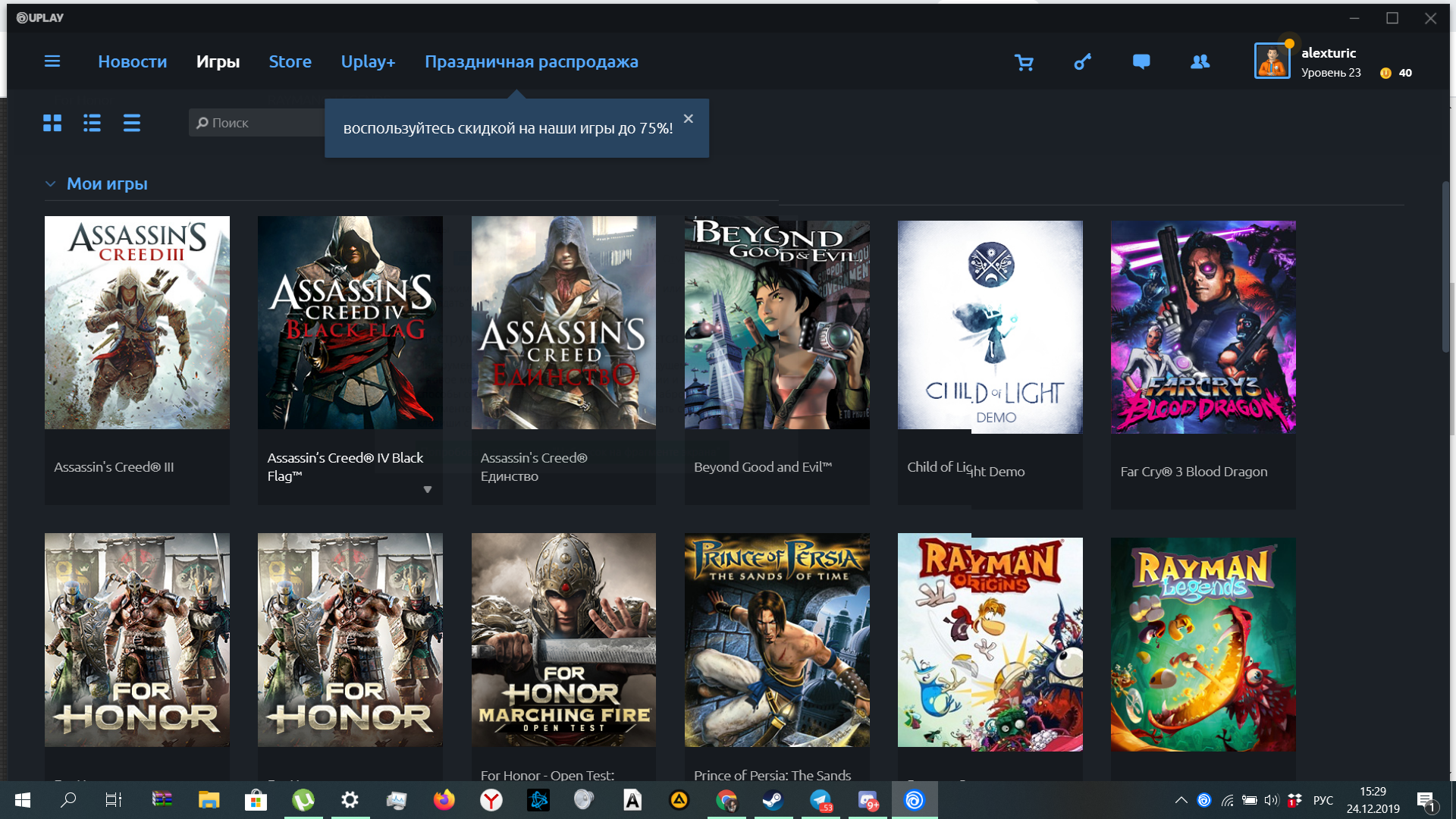
Task: Open the taskbar clock and date
Action: [1373, 800]
